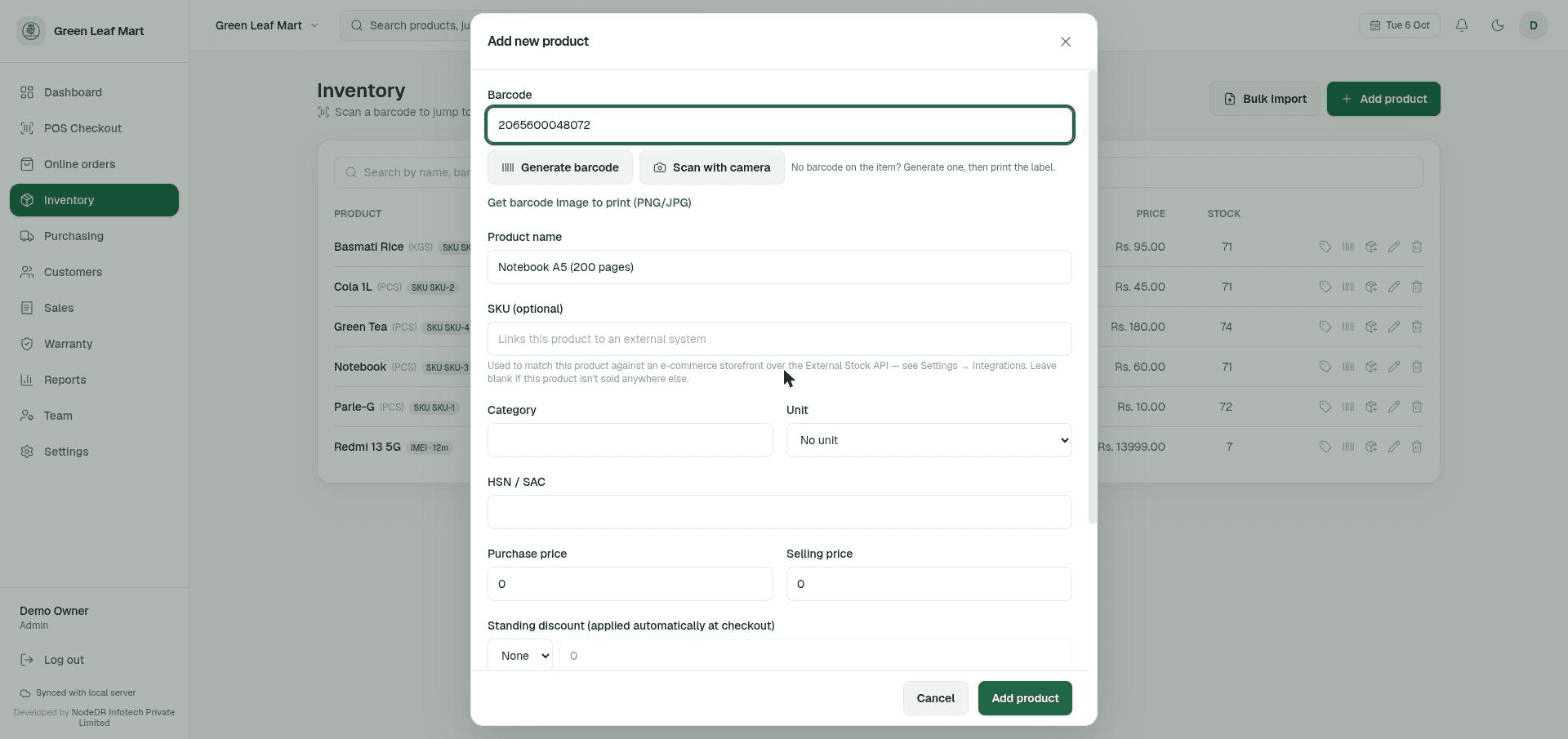
Task: Expand the Green Leaf Mart store selector
Action: click(266, 25)
